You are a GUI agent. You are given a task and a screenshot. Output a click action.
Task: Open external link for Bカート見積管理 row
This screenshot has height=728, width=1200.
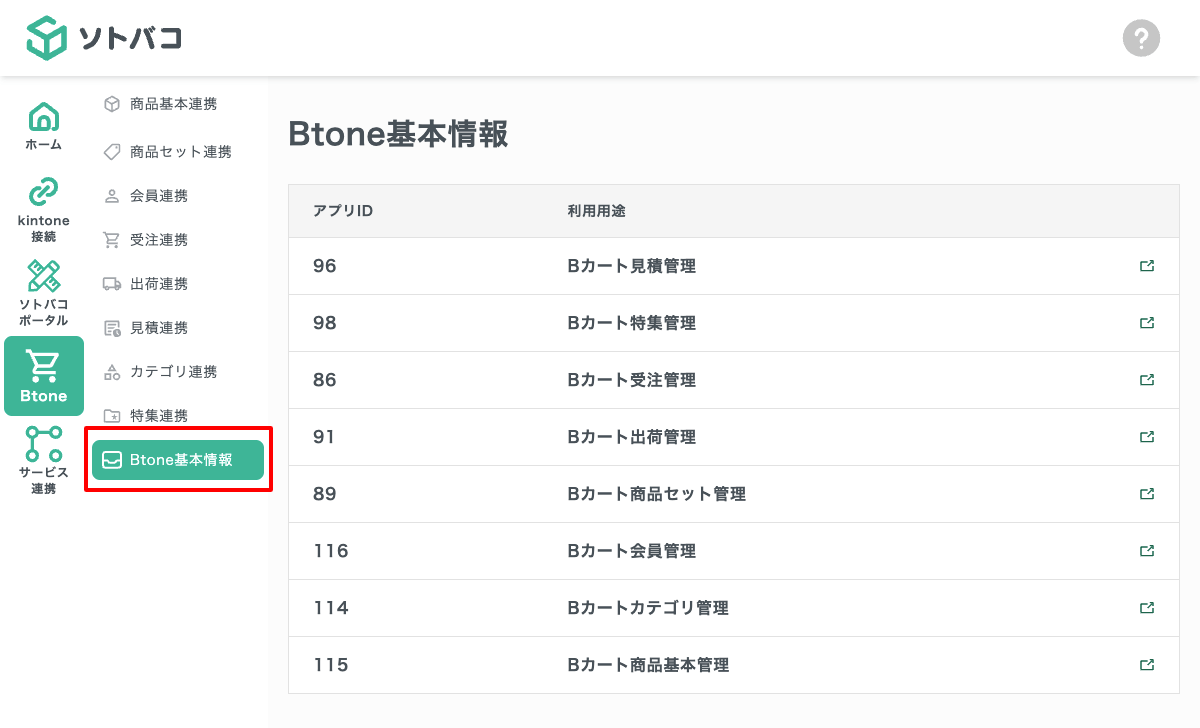(x=1147, y=266)
